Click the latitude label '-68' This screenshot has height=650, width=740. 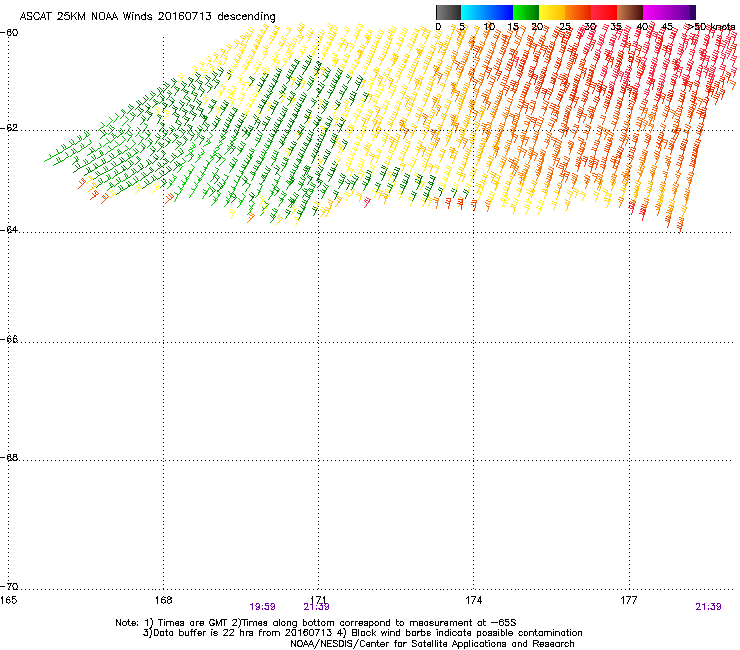click(9, 458)
